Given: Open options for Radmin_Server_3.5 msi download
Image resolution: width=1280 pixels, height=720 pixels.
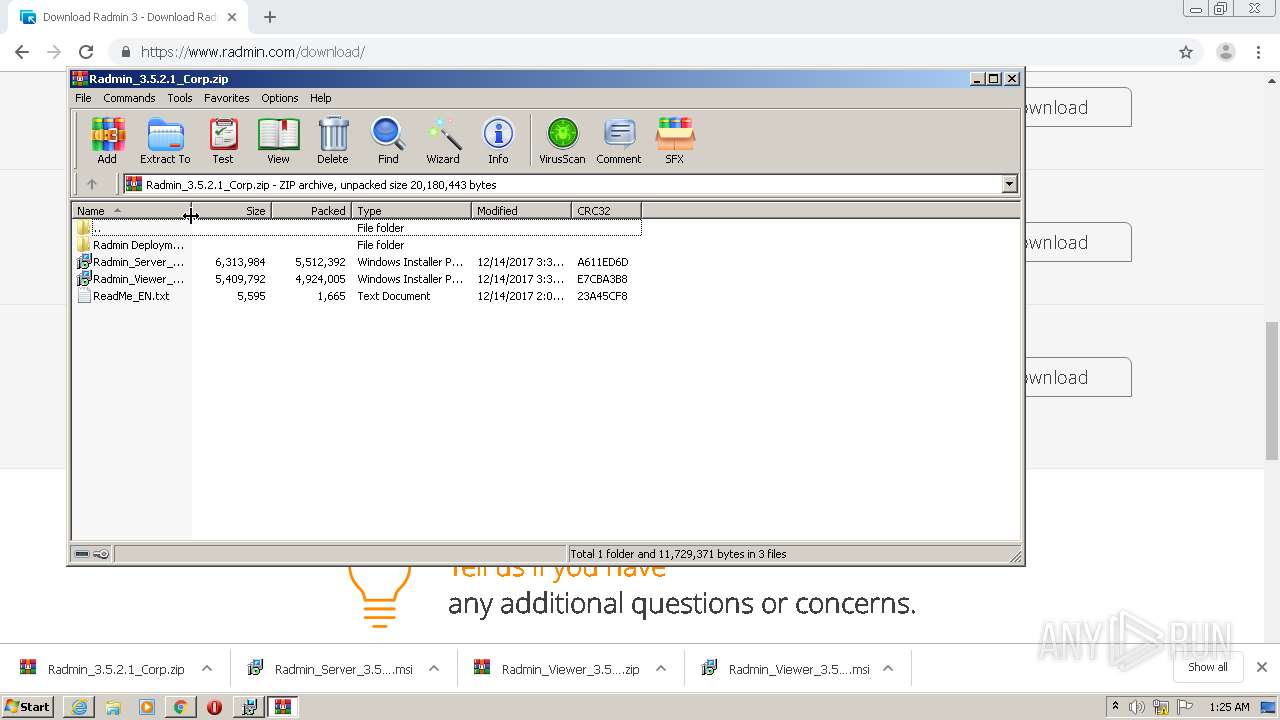Looking at the screenshot, I should coord(434,669).
